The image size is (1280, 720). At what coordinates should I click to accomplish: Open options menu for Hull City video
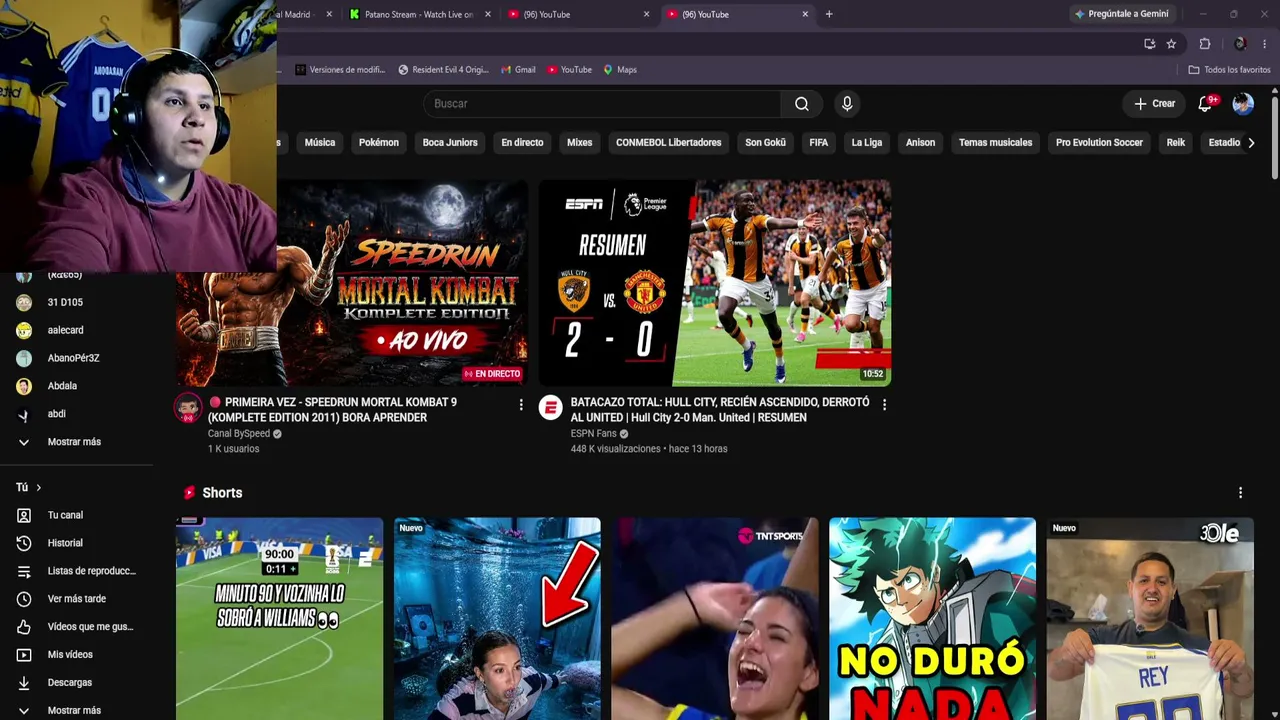click(x=884, y=405)
